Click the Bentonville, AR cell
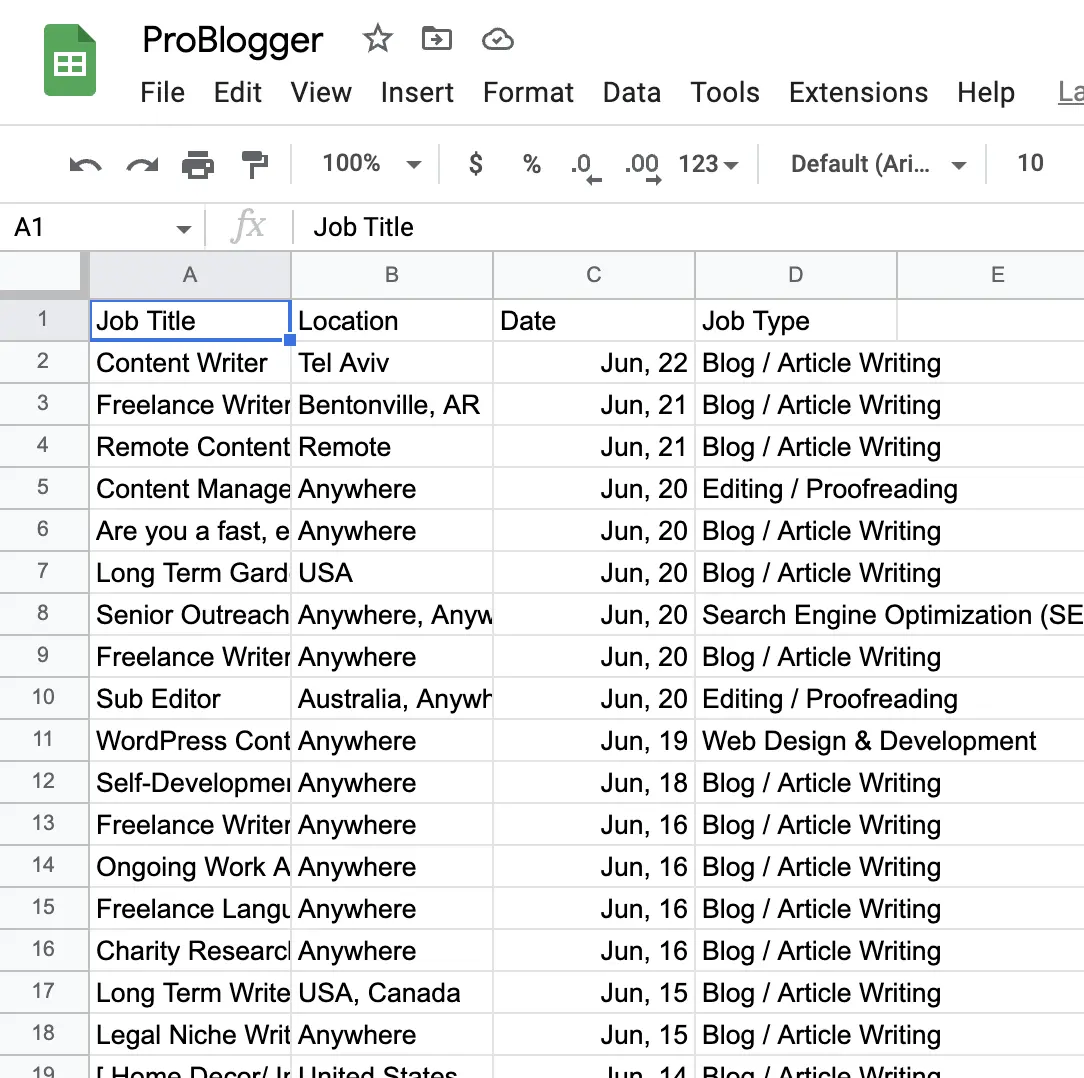 click(392, 405)
